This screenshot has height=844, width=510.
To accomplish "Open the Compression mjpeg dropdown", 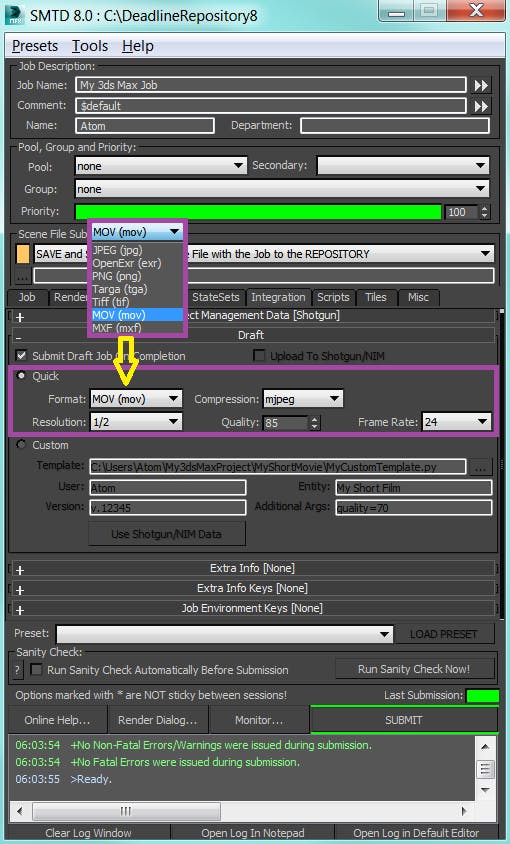I will click(303, 399).
